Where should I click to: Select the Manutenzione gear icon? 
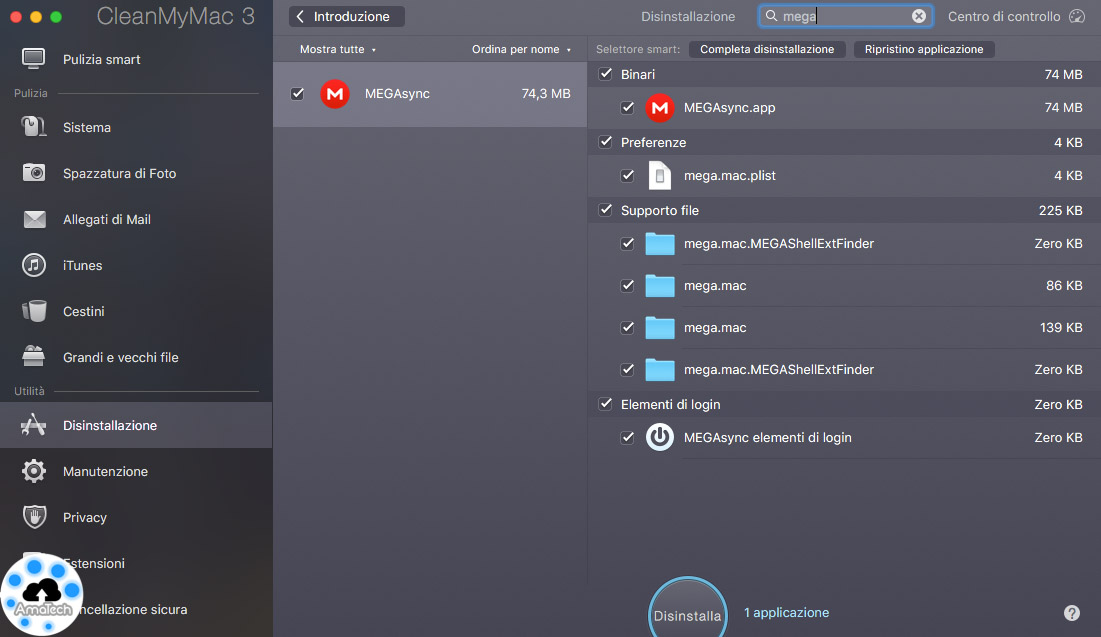pyautogui.click(x=34, y=471)
